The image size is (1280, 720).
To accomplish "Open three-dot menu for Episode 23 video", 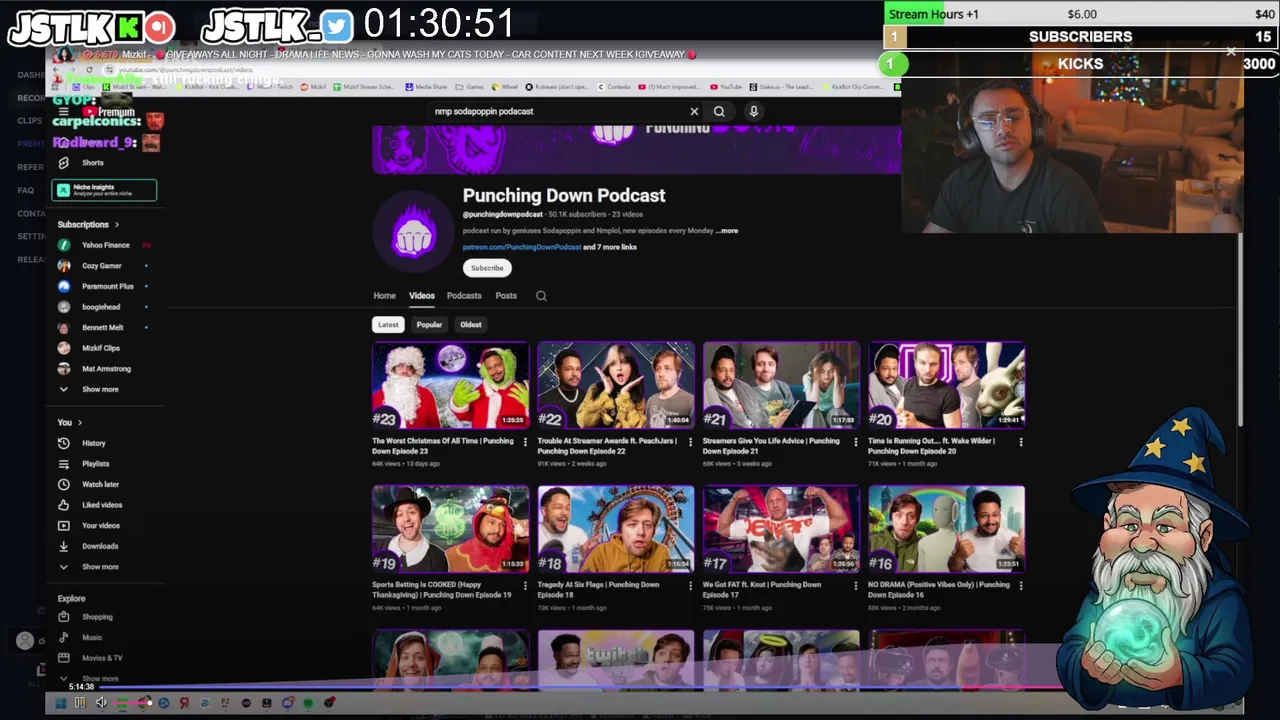I will 525,442.
